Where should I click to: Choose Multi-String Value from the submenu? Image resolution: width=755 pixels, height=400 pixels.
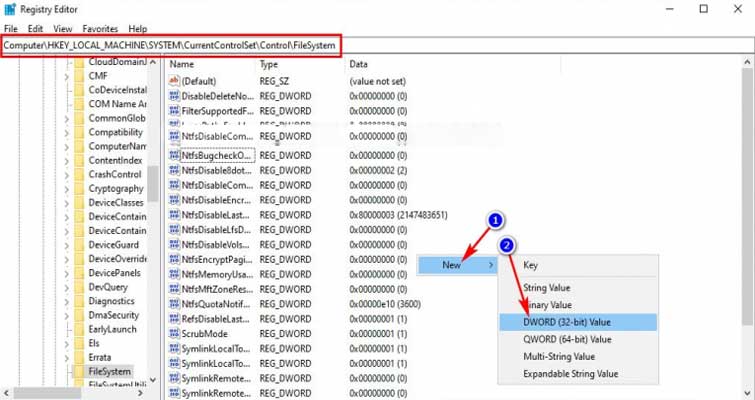click(x=578, y=357)
